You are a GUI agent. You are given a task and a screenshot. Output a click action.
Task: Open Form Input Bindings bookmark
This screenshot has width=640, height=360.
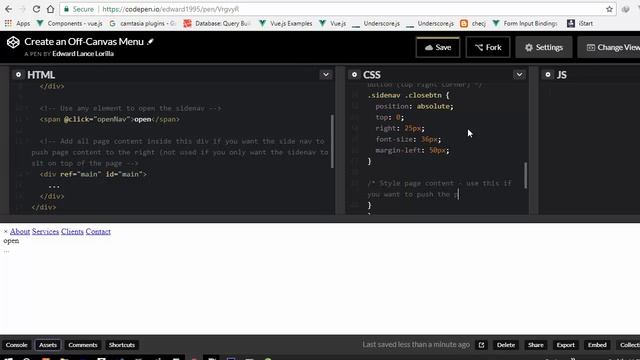[x=525, y=24]
